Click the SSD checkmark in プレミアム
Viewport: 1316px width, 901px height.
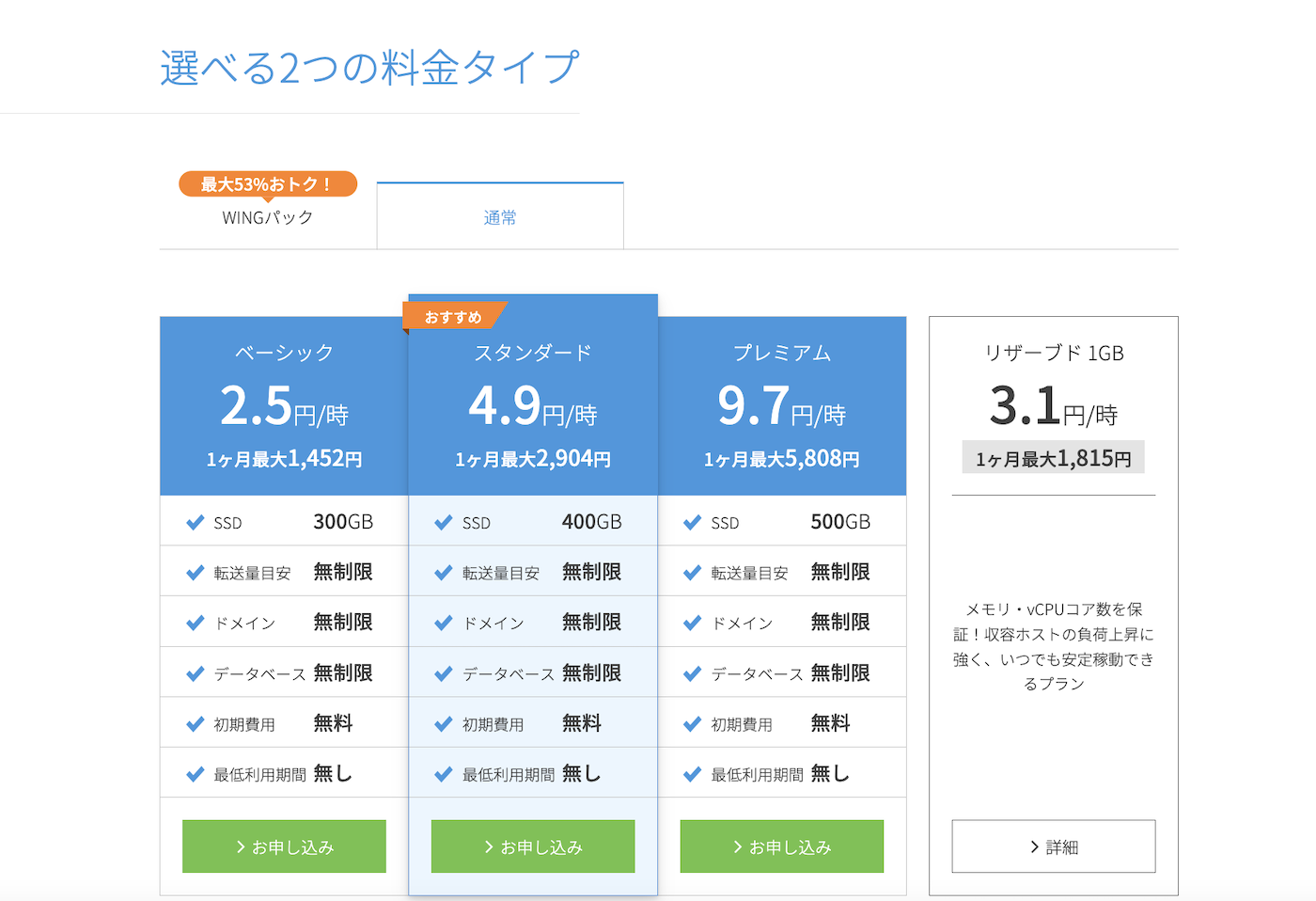pyautogui.click(x=693, y=522)
